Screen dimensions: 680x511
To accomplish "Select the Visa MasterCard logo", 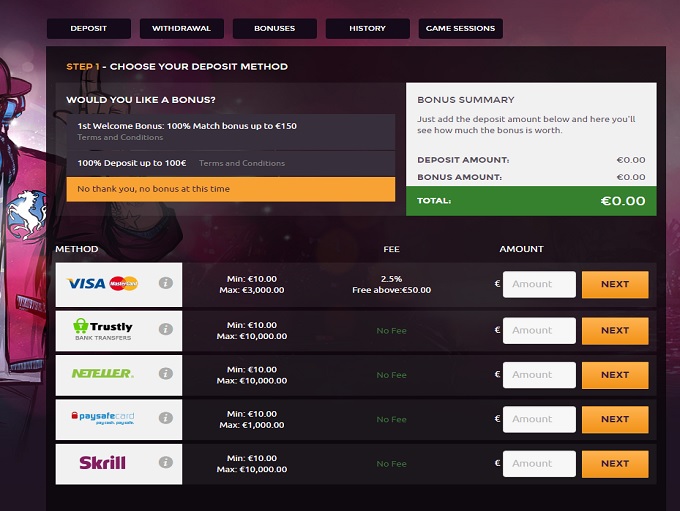I will coord(102,284).
